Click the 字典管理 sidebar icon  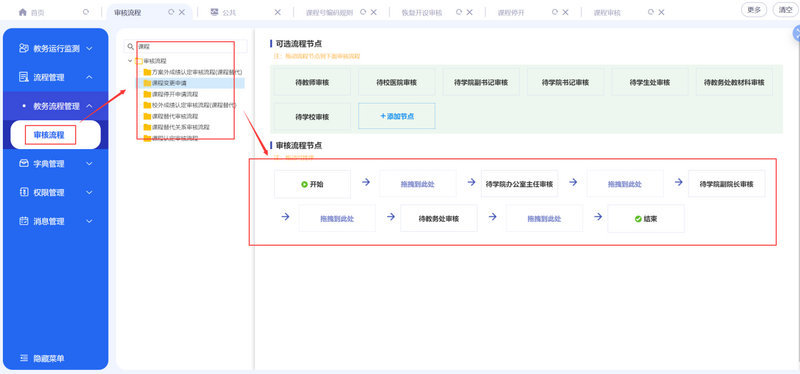(23, 164)
